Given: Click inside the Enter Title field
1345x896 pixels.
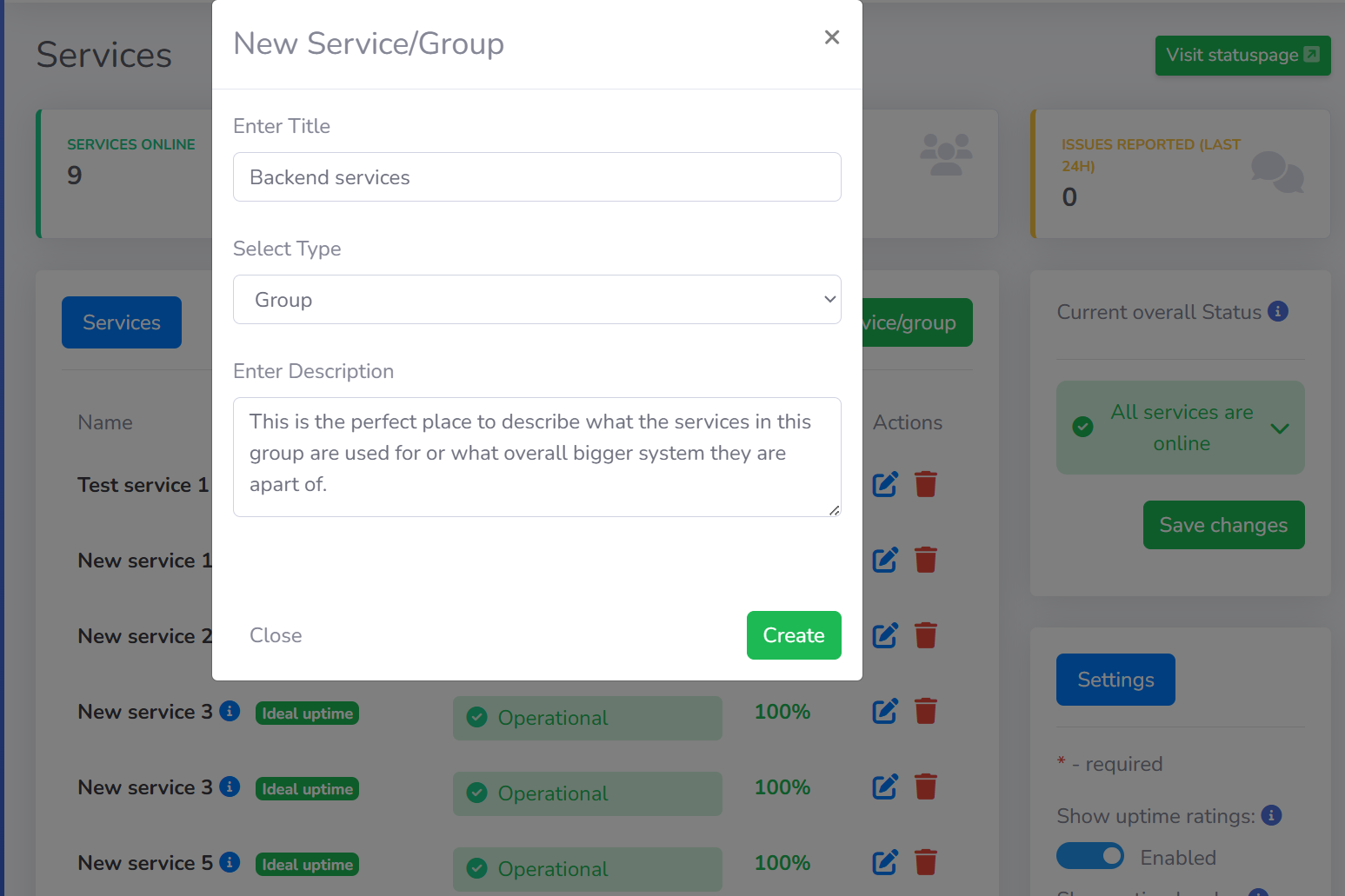Looking at the screenshot, I should pos(536,176).
